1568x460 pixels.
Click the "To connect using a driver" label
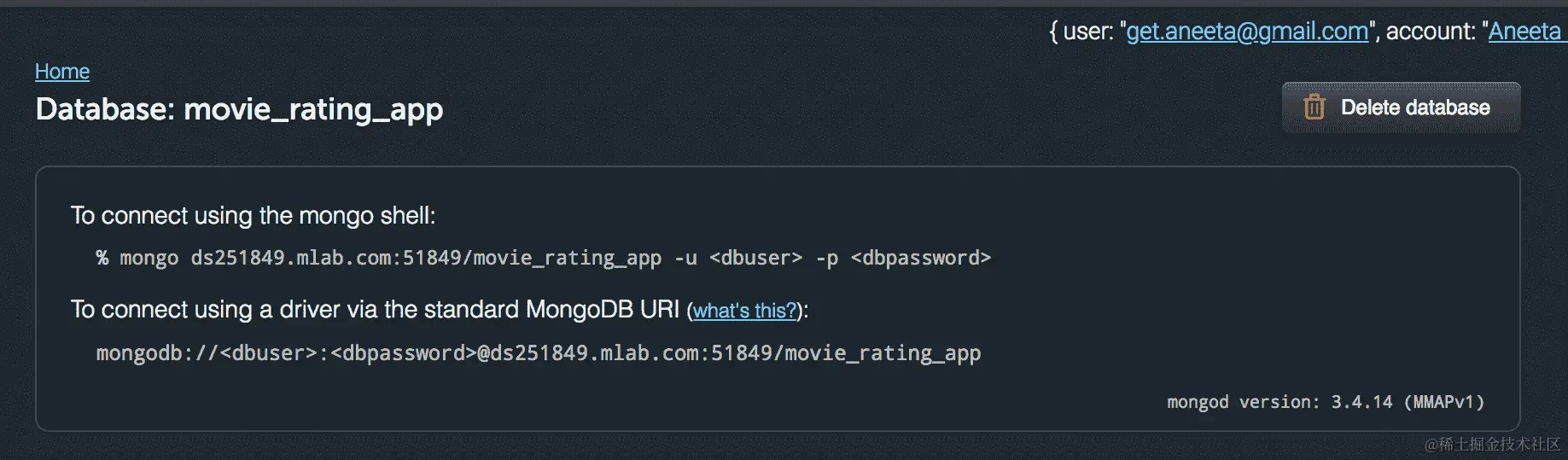375,310
